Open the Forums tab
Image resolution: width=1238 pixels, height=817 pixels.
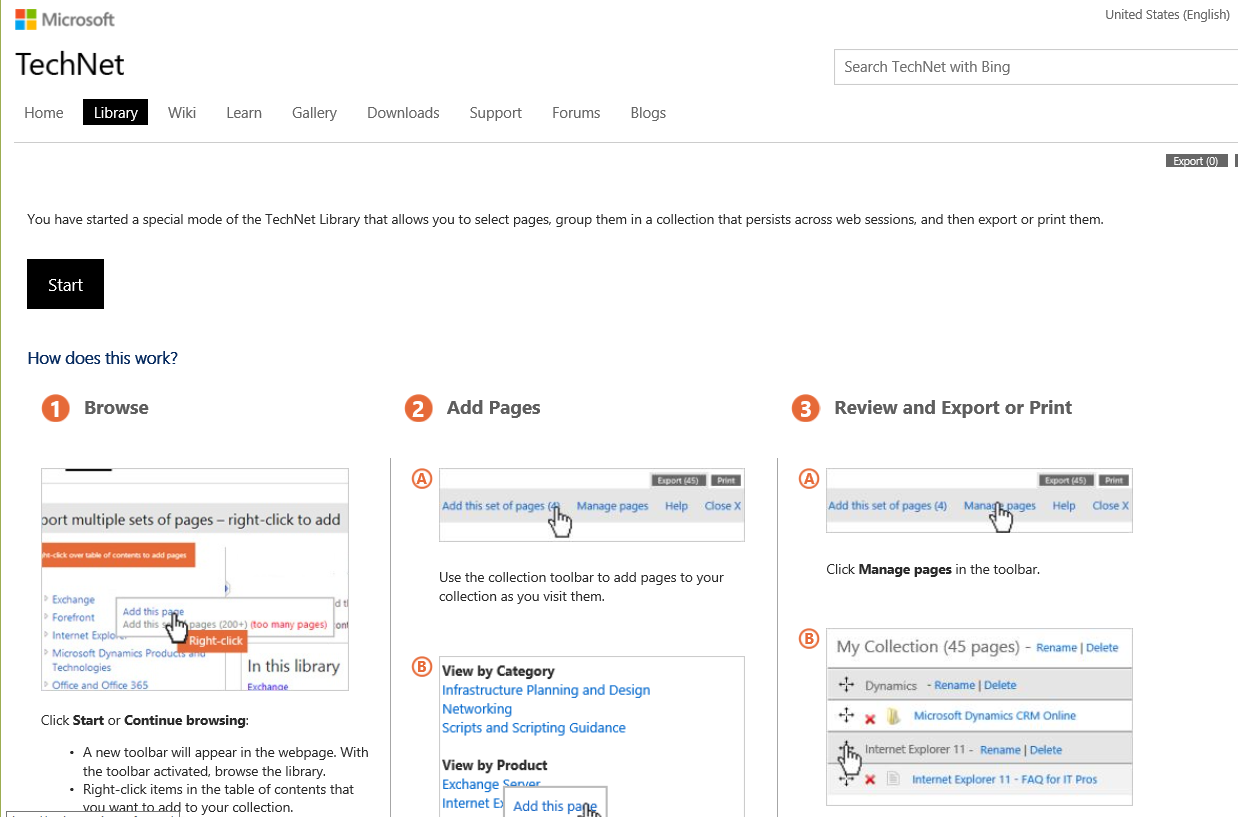[x=576, y=113]
